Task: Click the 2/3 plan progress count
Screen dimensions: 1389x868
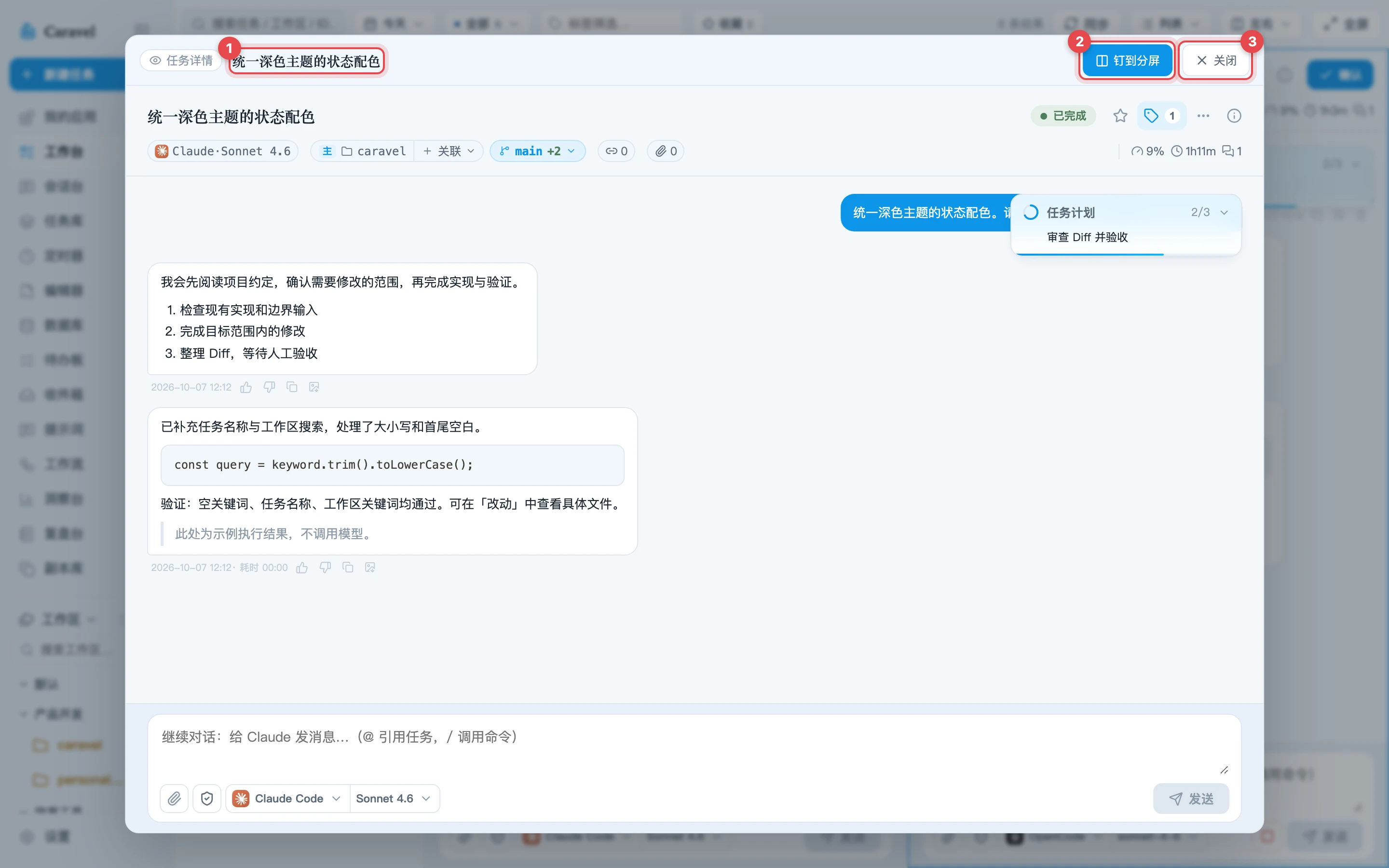Action: point(1199,212)
